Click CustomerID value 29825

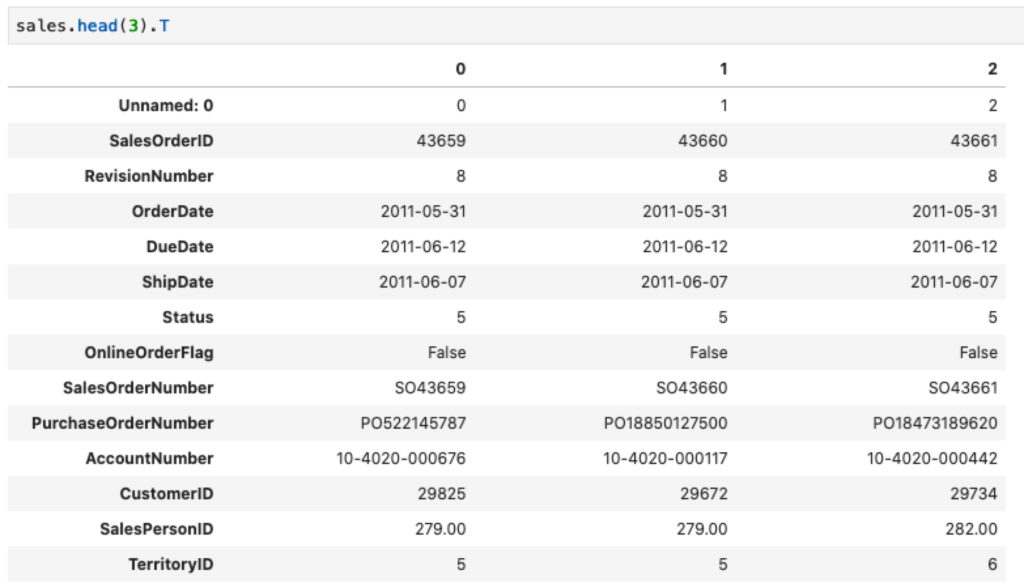coord(441,494)
